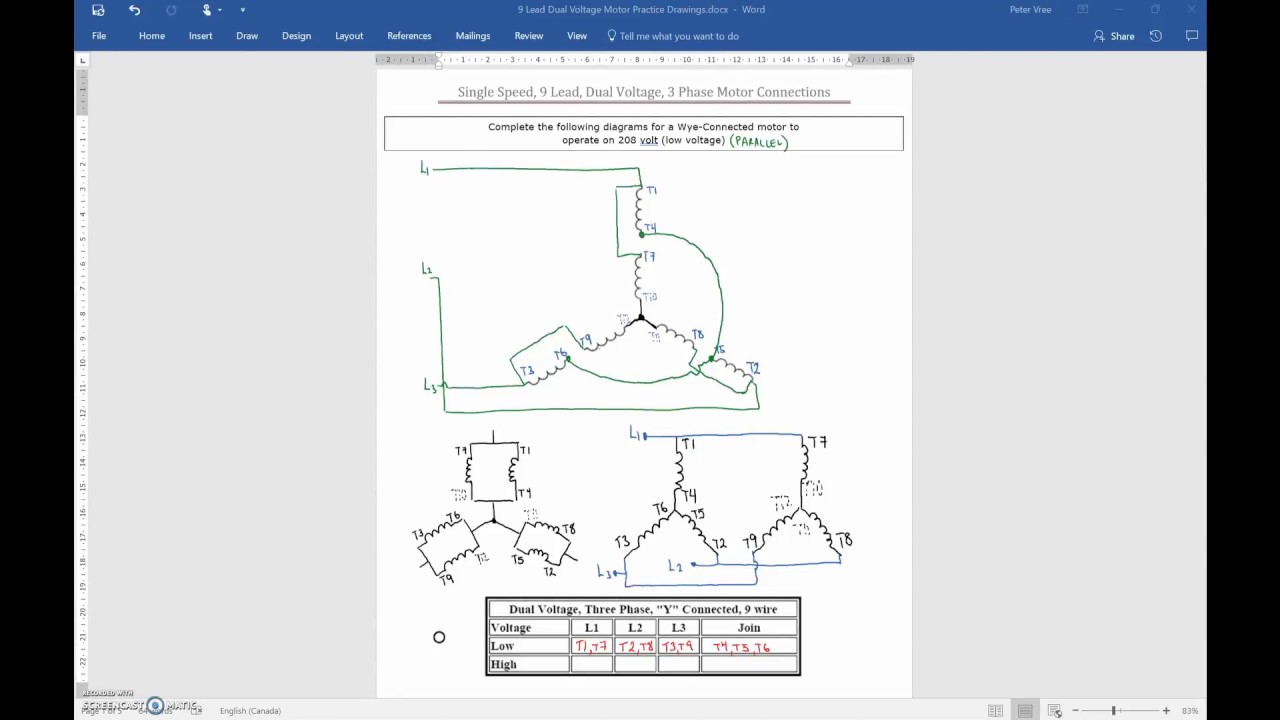Screen dimensions: 1280x720
Task: Select the Review ribbon tab
Action: click(529, 36)
